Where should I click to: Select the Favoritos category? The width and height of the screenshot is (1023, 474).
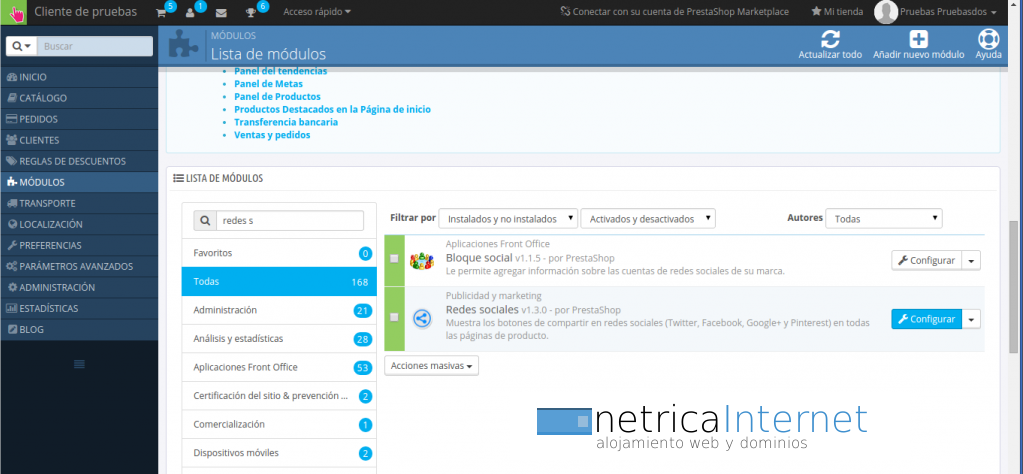pos(279,253)
